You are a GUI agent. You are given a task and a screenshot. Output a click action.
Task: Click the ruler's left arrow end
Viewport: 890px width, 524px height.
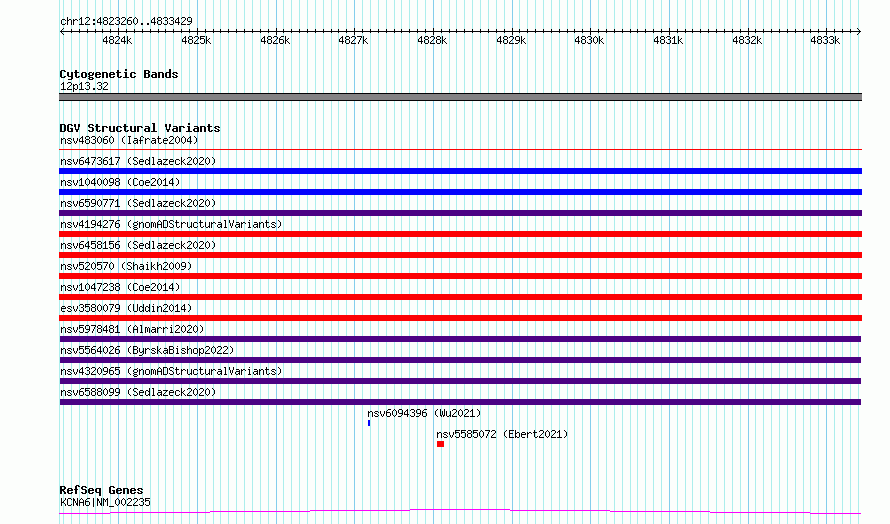click(x=62, y=31)
